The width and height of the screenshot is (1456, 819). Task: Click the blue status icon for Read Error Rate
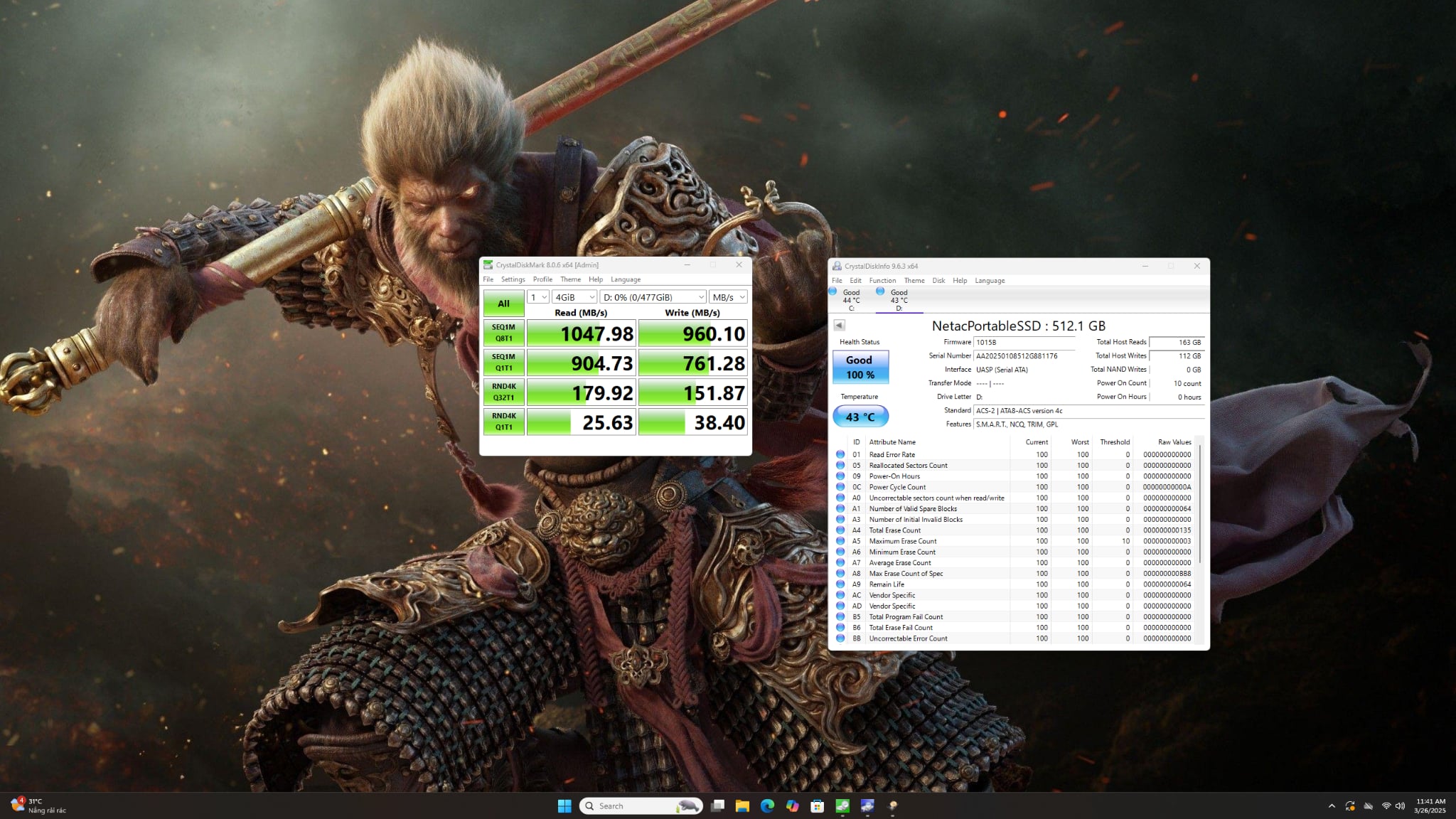pyautogui.click(x=840, y=454)
